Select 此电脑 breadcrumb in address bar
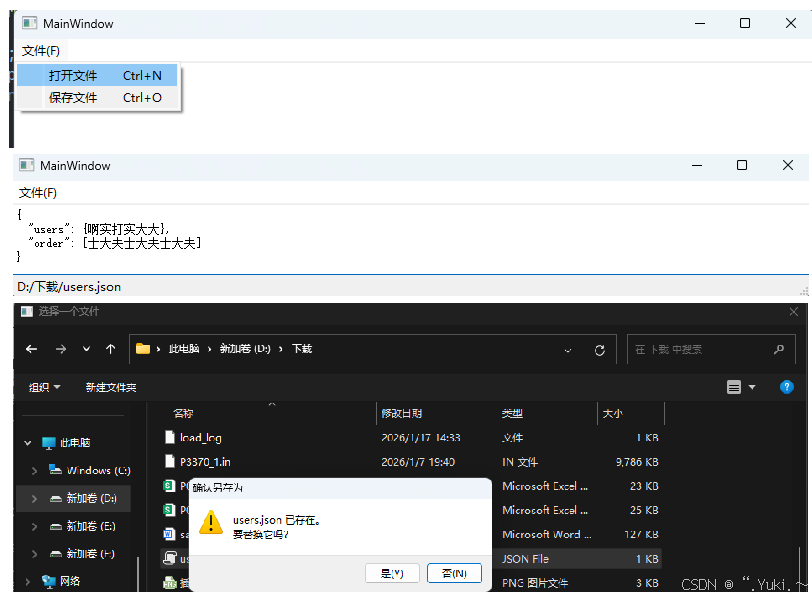Image resolution: width=812 pixels, height=601 pixels. coord(184,349)
